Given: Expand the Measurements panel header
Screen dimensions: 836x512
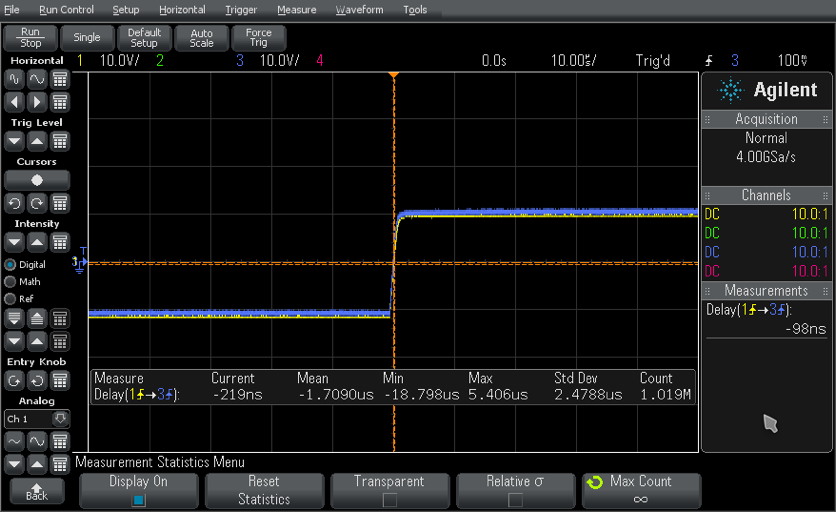Looking at the screenshot, I should 766,291.
